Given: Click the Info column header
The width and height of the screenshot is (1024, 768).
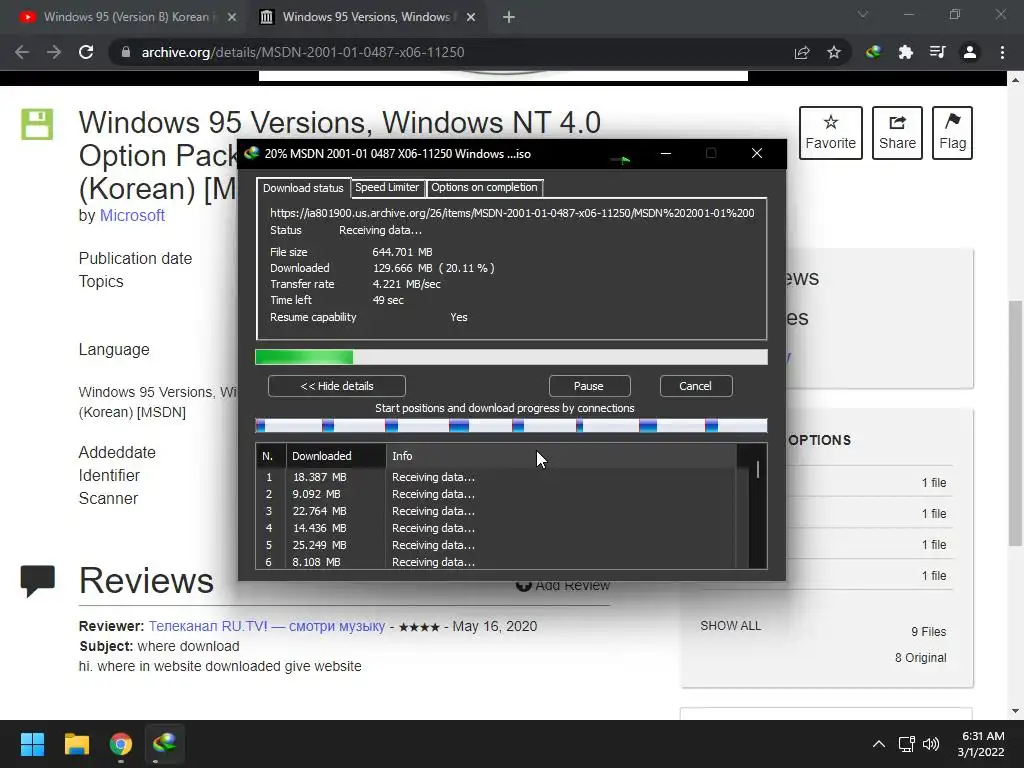Looking at the screenshot, I should 562,456.
